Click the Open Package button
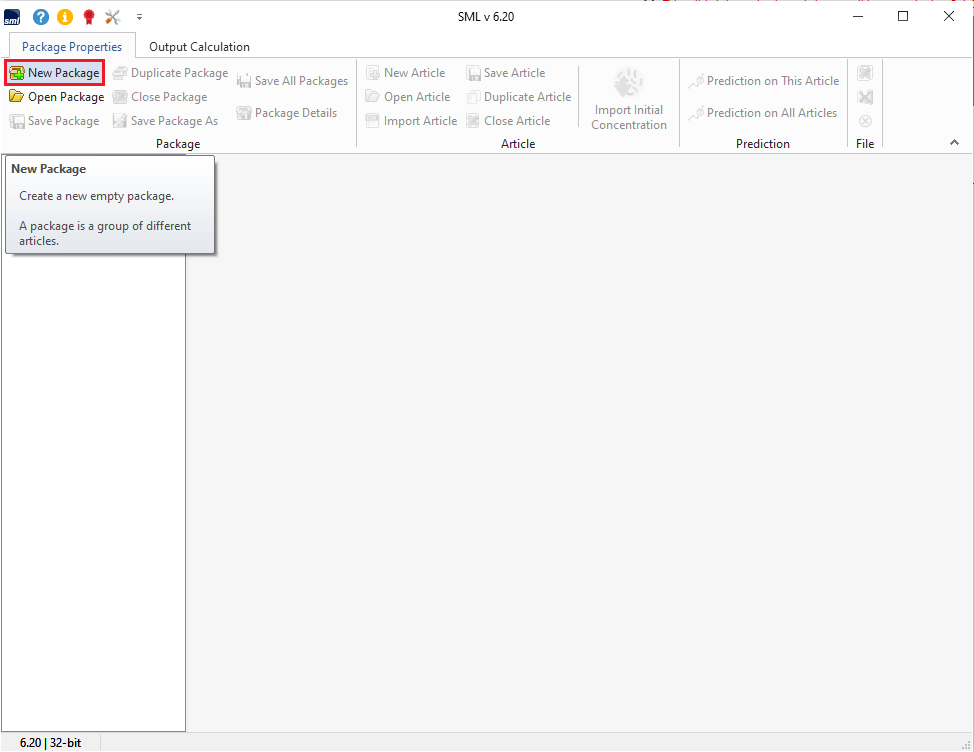974x752 pixels. click(x=57, y=97)
